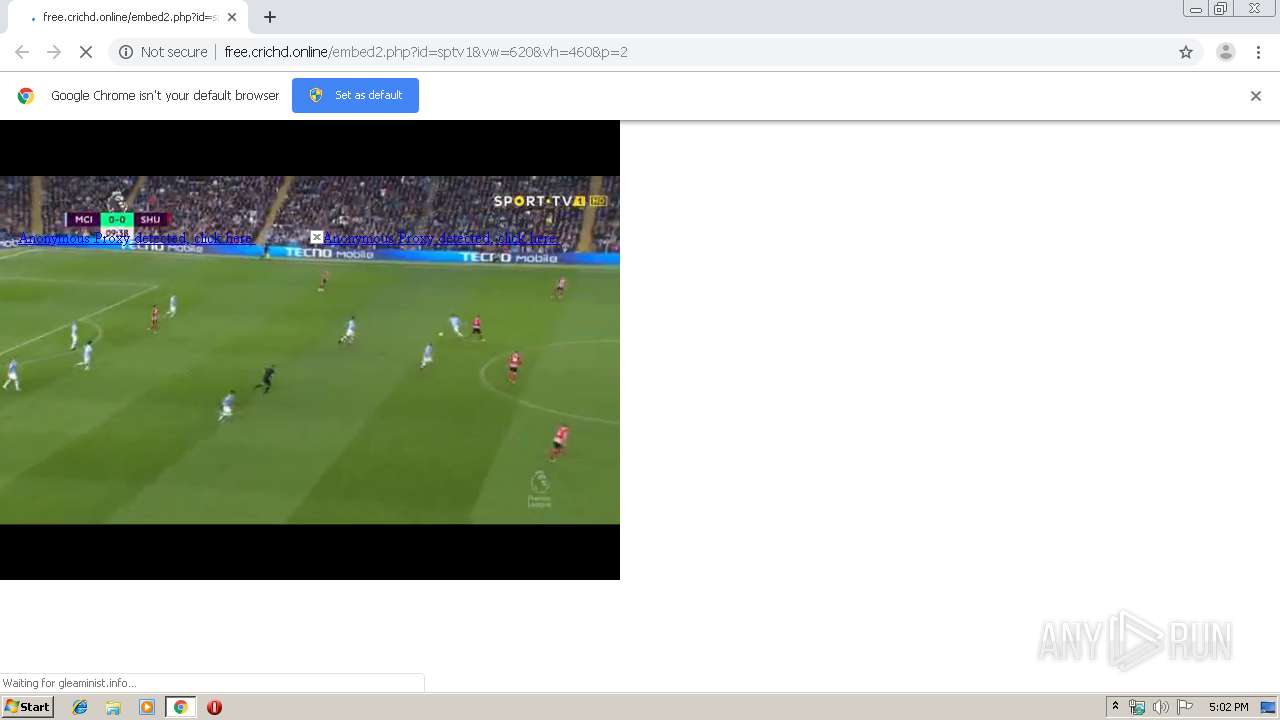Click the red Opera taskbar icon

(214, 707)
